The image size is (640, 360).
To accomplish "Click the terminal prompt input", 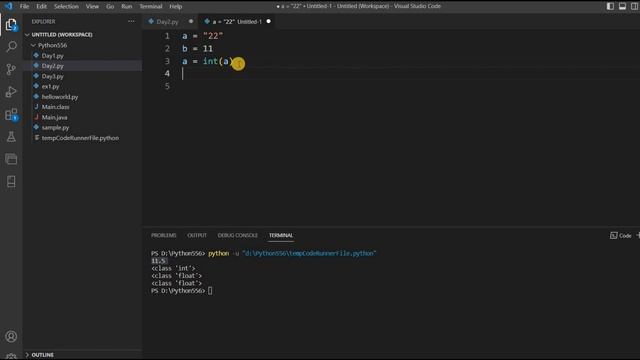I will point(210,291).
